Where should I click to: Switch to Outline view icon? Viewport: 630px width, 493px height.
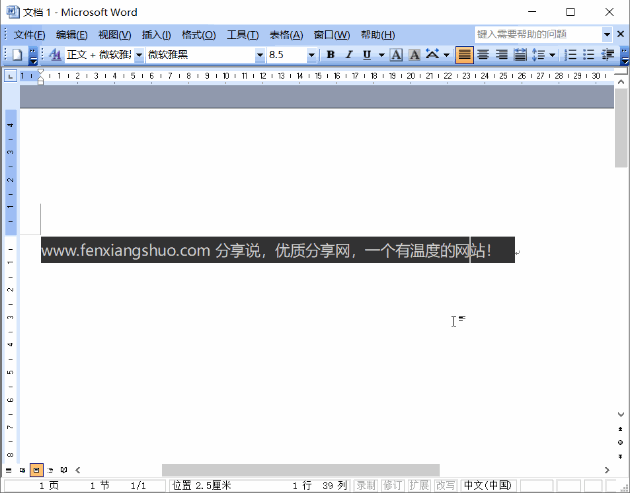[x=50, y=470]
